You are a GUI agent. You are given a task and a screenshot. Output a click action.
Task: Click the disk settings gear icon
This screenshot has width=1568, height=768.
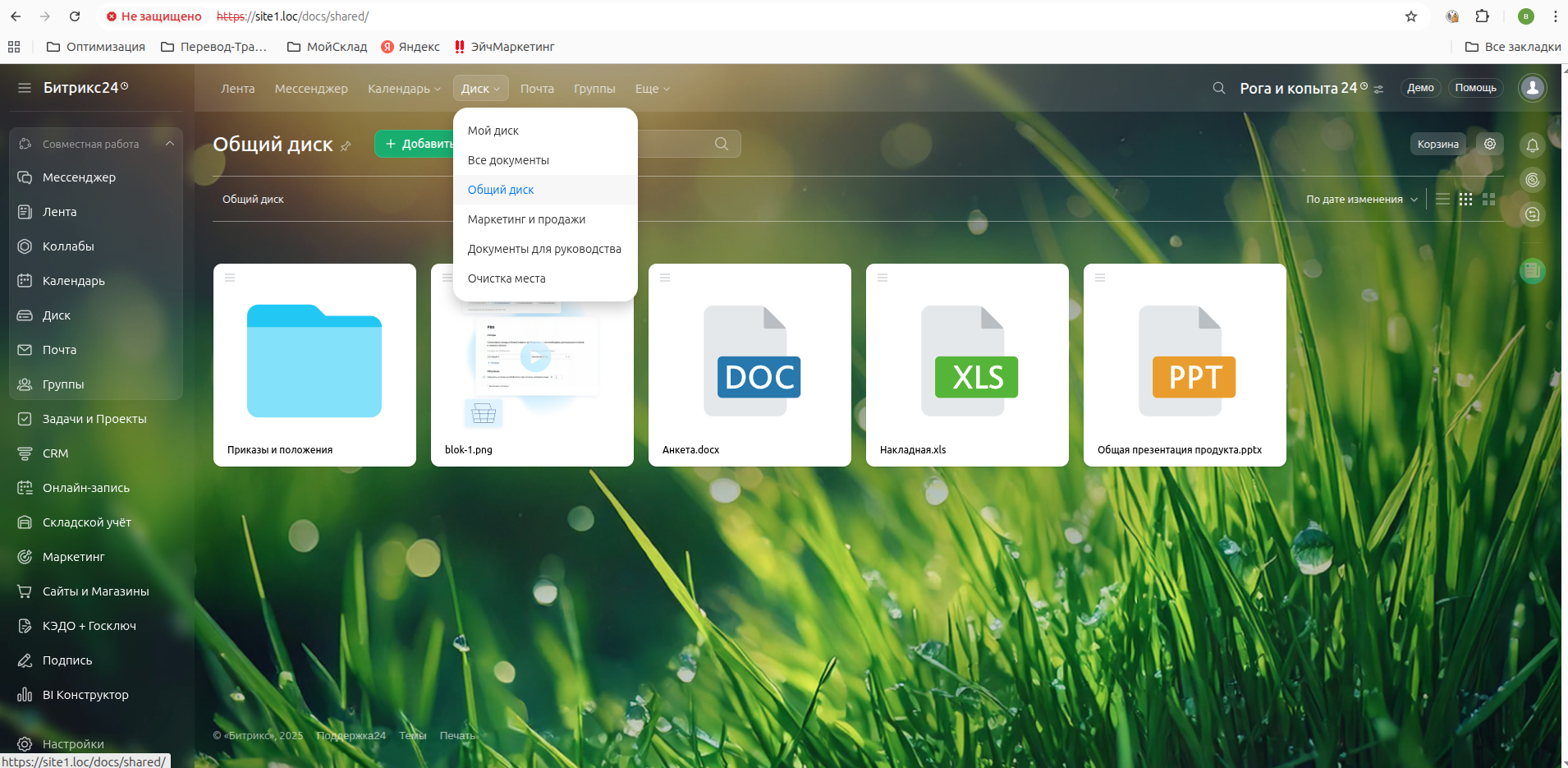point(1489,144)
